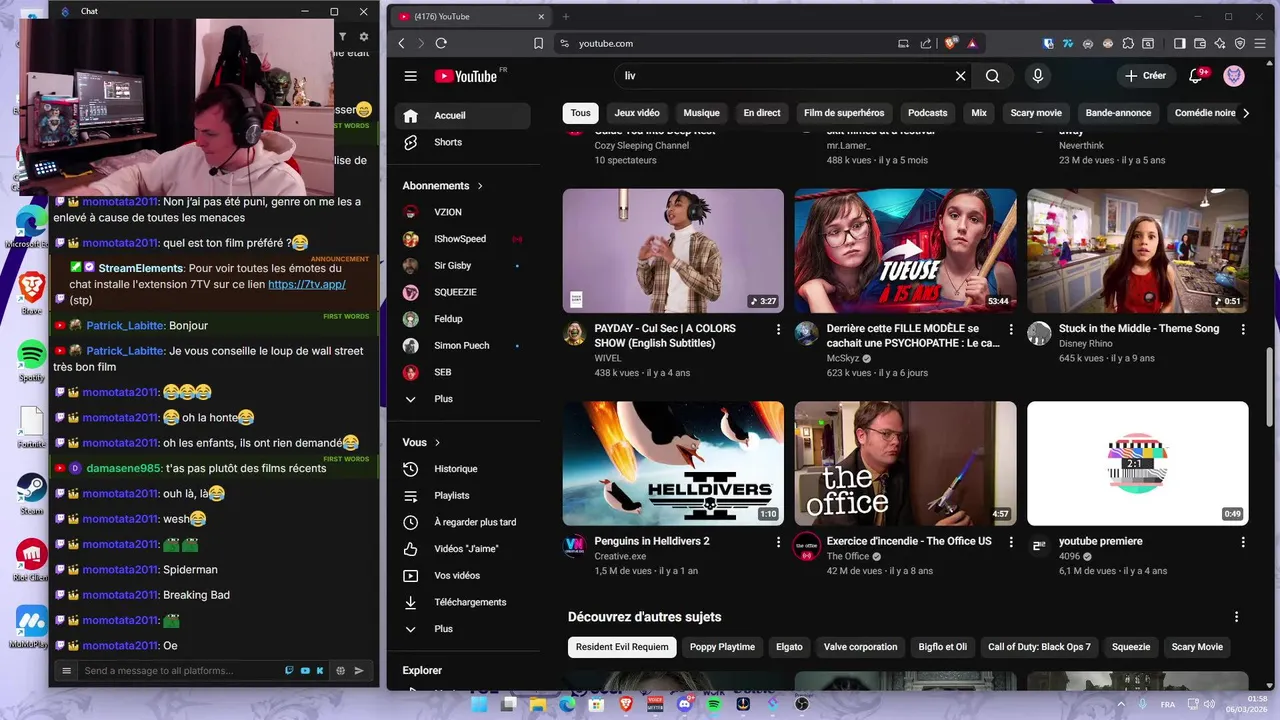
Task: Open the Simon Puech subscription
Action: coord(462,345)
